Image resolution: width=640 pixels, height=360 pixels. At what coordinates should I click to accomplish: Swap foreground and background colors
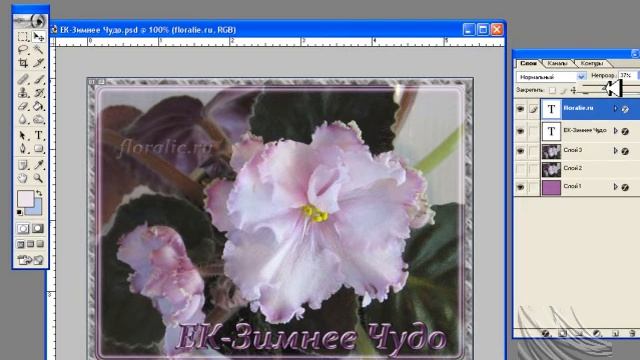[x=39, y=193]
